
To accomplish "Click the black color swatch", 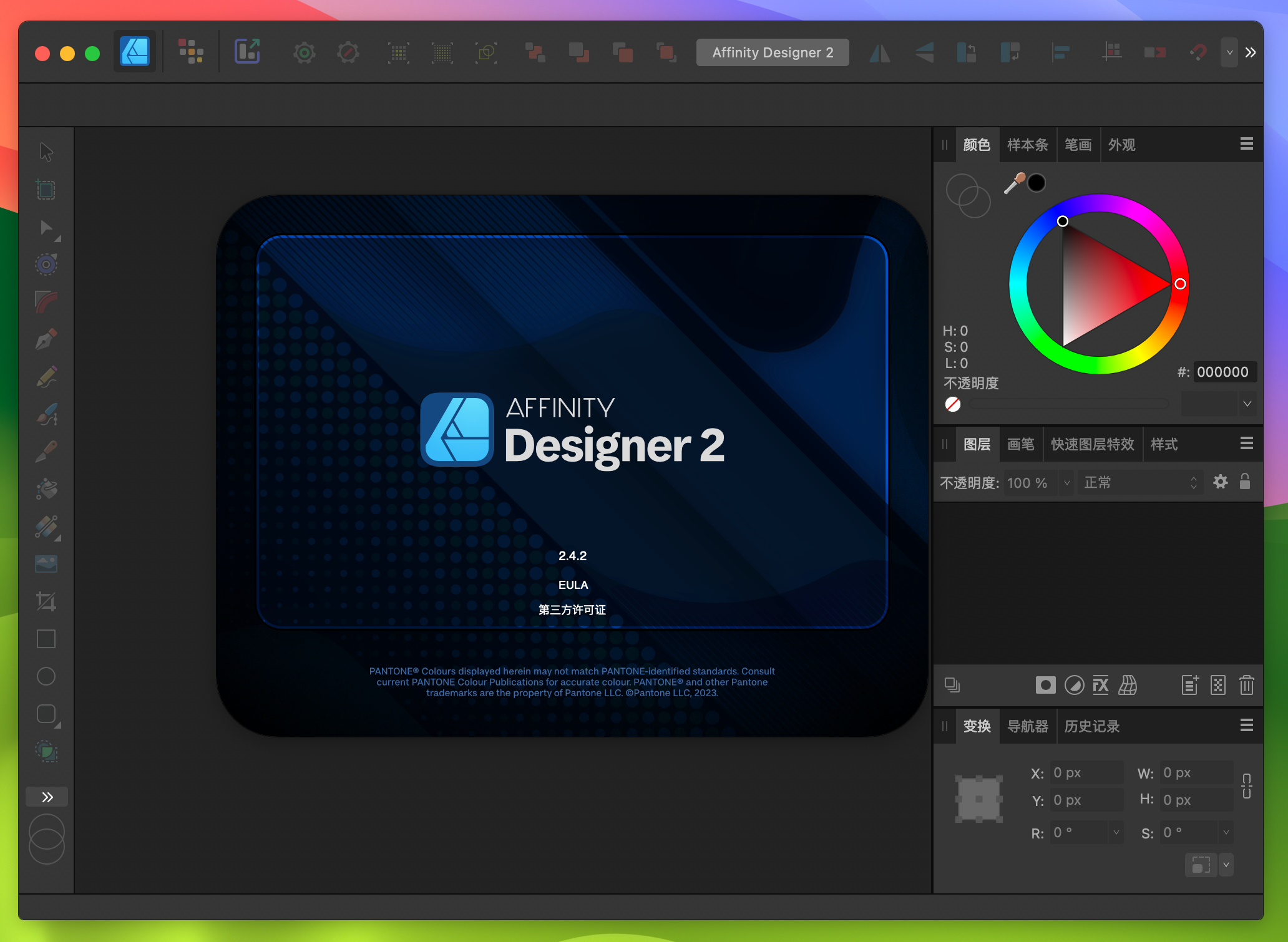I will tap(1037, 183).
